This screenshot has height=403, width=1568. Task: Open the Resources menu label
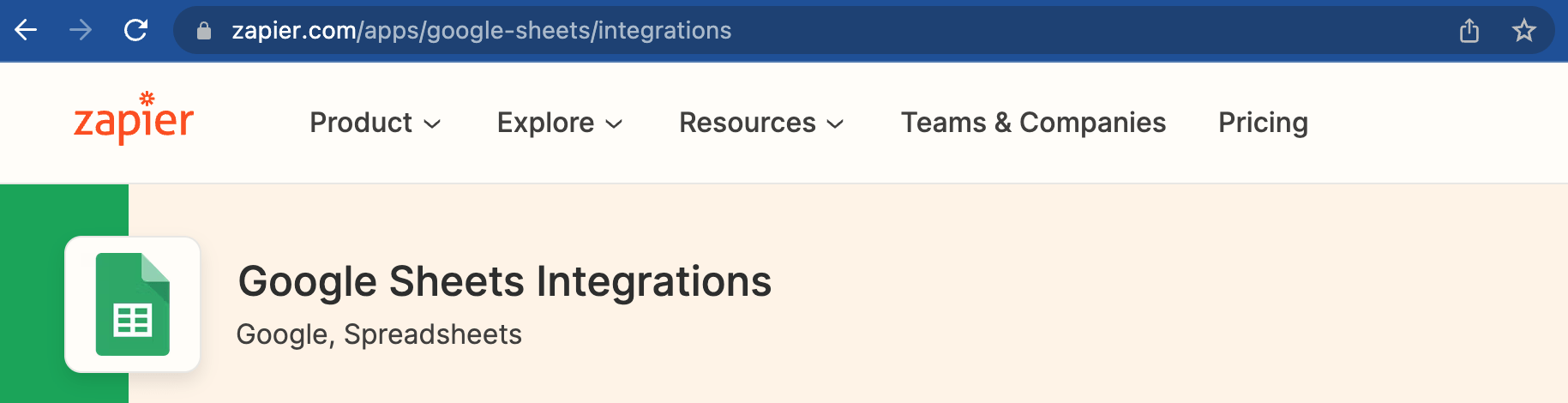(x=747, y=123)
